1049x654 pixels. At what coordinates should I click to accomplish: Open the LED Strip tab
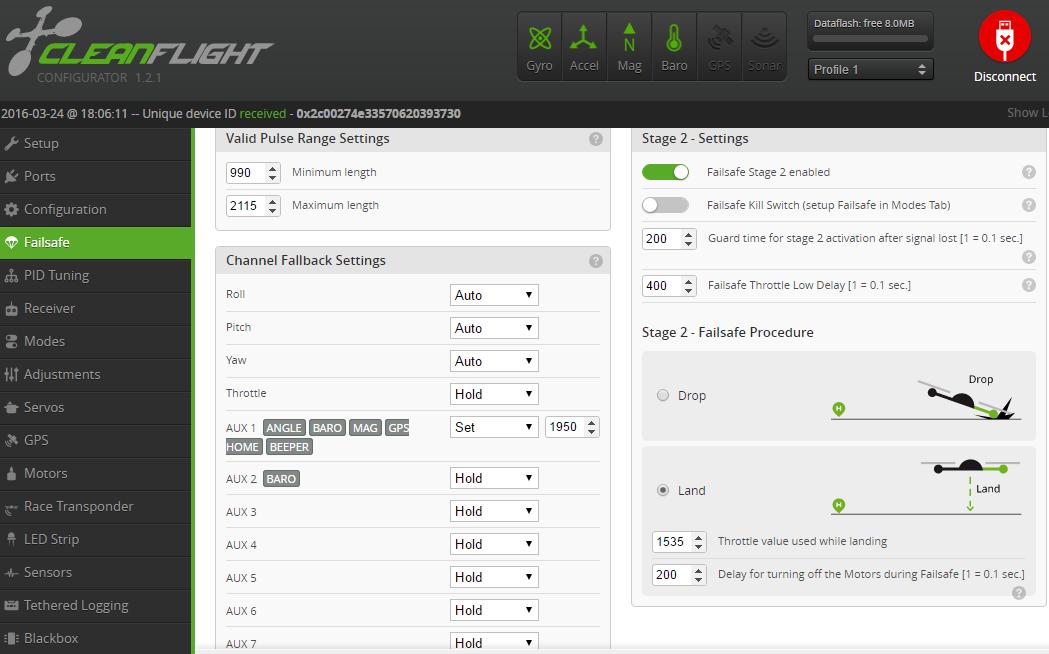[96, 539]
